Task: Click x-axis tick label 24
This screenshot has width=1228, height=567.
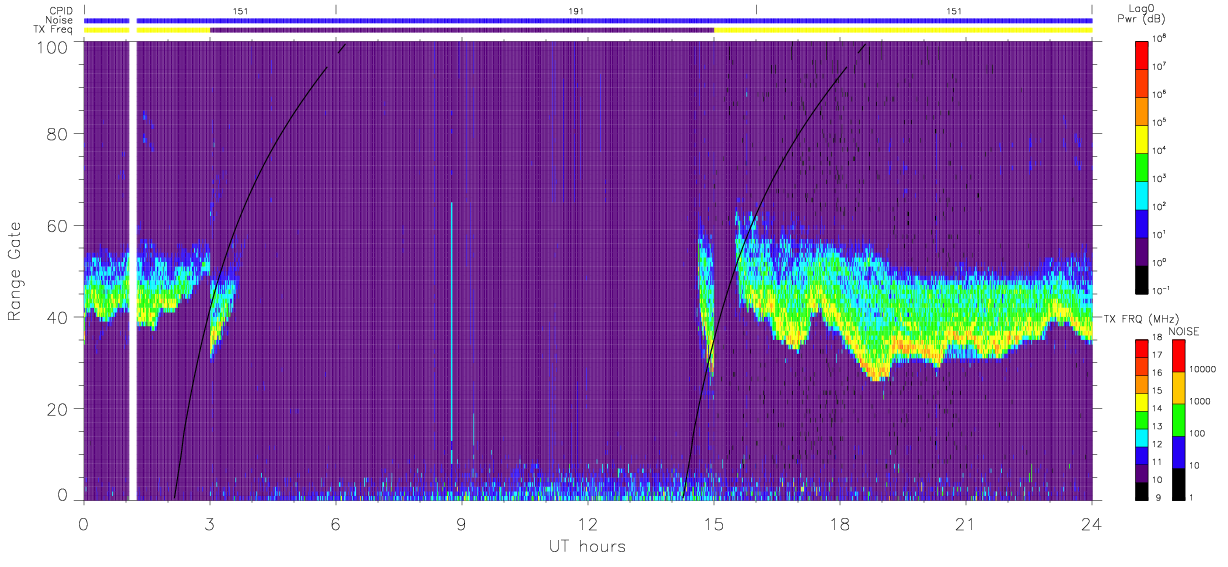Action: (x=1091, y=524)
